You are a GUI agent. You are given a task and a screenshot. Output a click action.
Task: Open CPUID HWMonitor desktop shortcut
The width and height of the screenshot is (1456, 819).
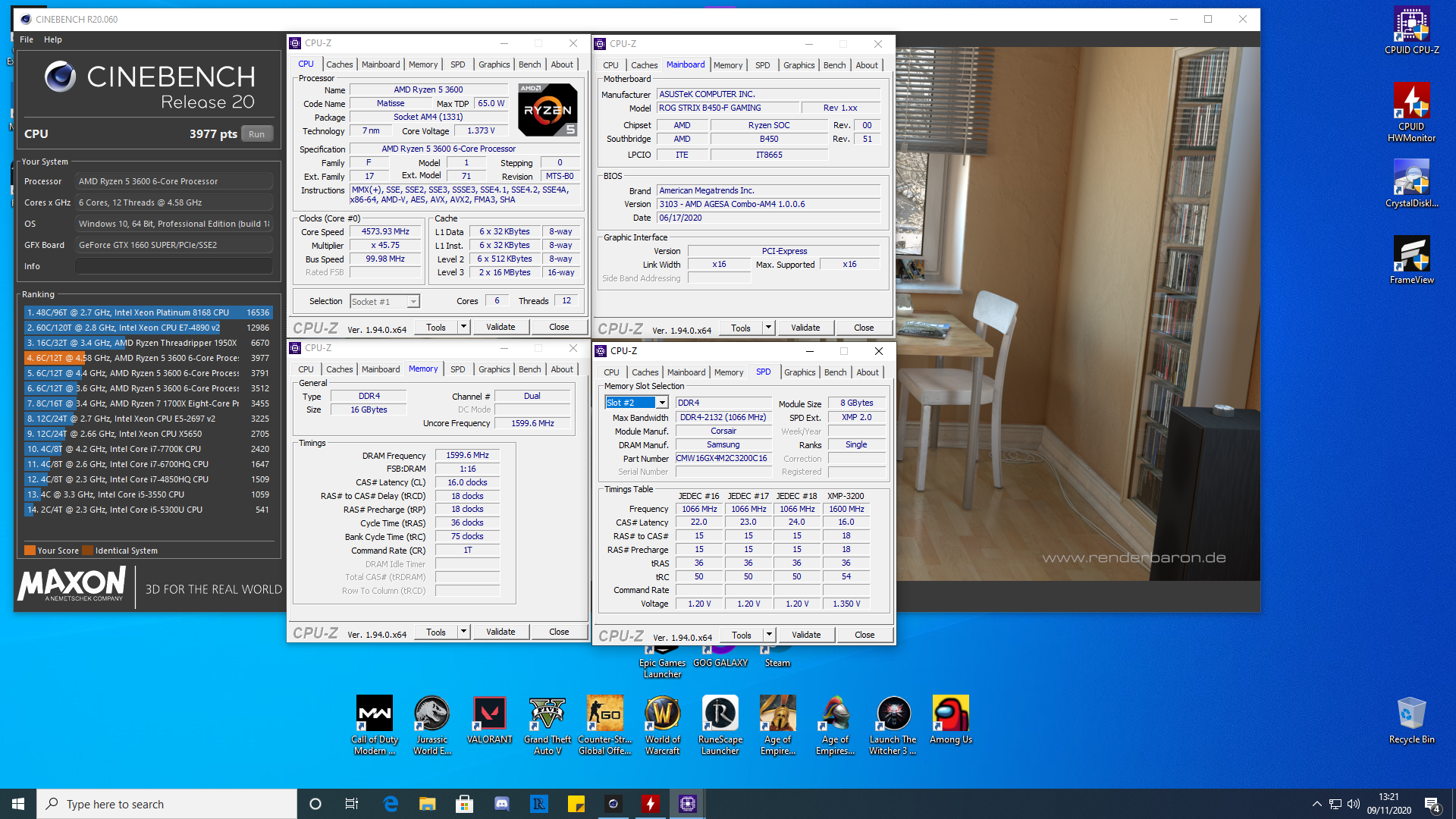[1411, 112]
